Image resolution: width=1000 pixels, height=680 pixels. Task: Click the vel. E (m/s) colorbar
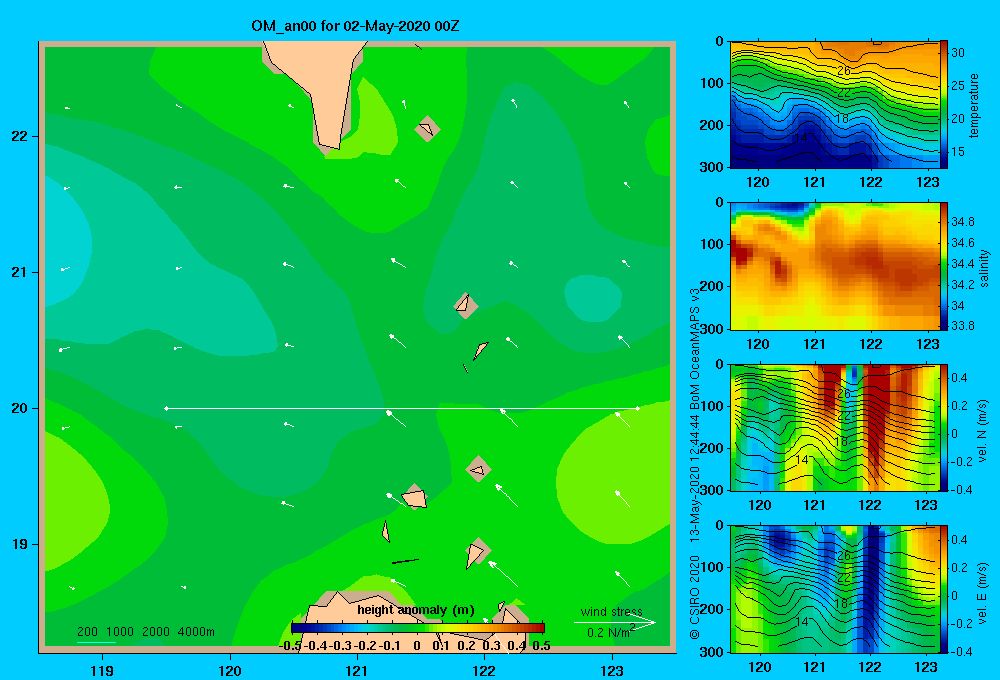pyautogui.click(x=944, y=589)
